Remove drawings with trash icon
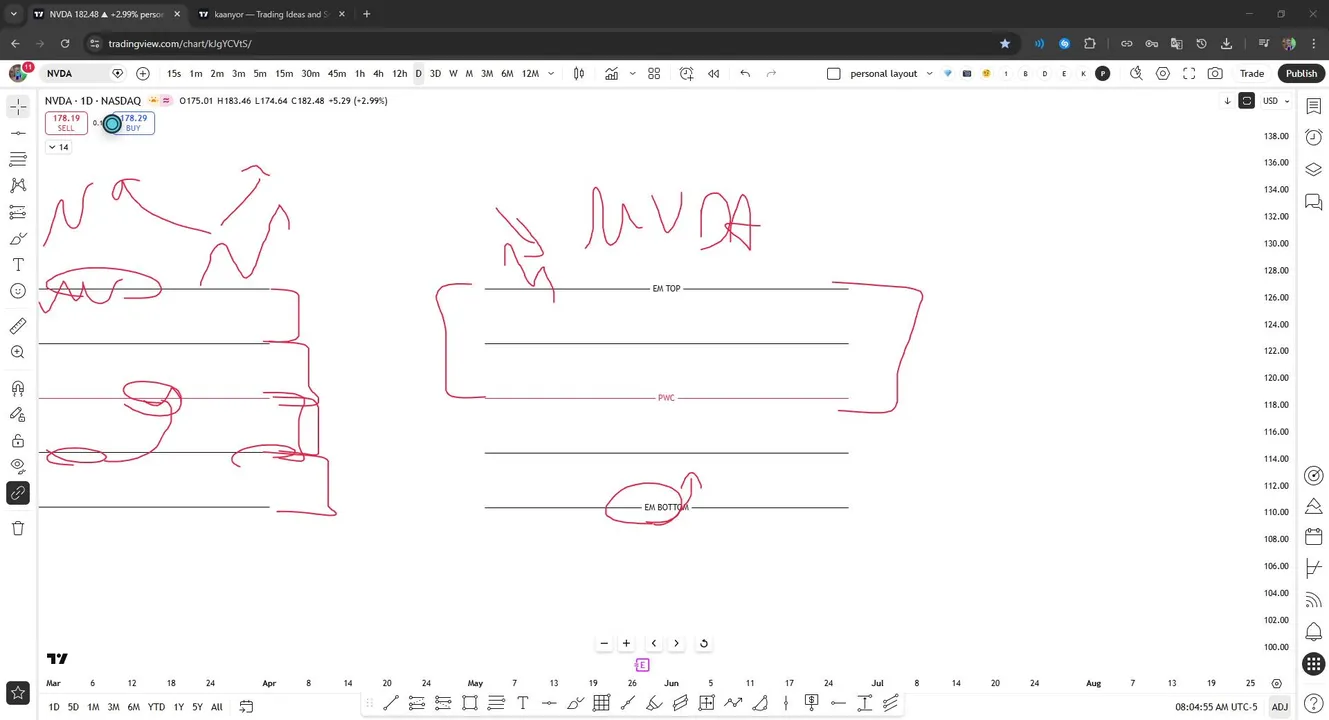Screen dimensions: 1329x720 pyautogui.click(x=18, y=528)
